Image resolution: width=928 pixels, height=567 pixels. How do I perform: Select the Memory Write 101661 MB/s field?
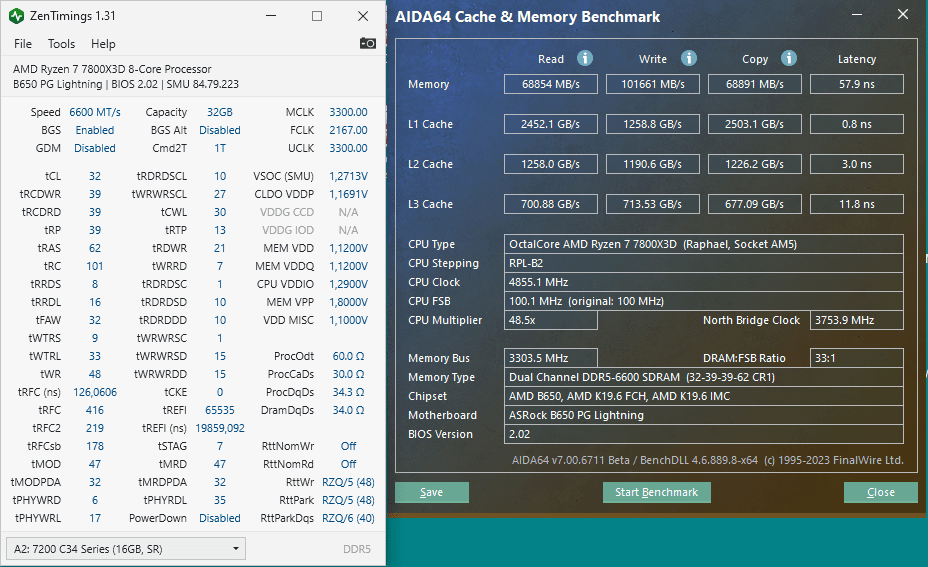click(653, 84)
